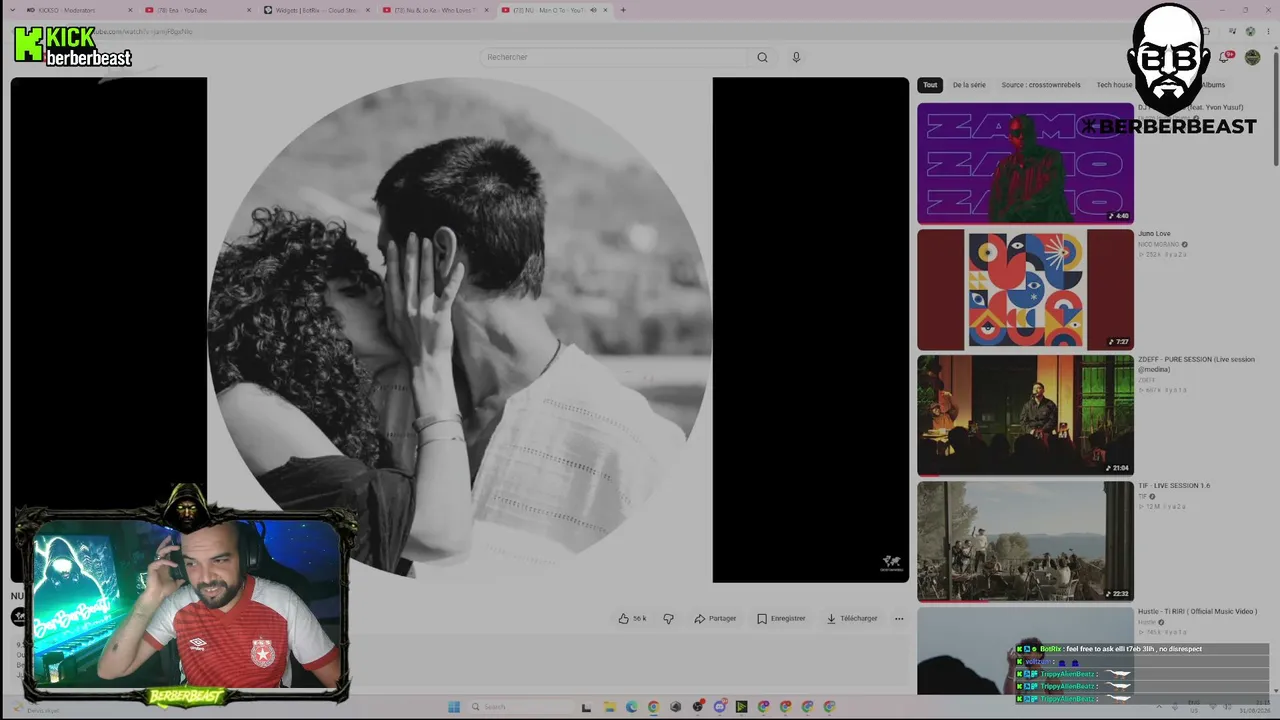The height and width of the screenshot is (720, 1280).
Task: Open a new browser tab
Action: pyautogui.click(x=623, y=10)
